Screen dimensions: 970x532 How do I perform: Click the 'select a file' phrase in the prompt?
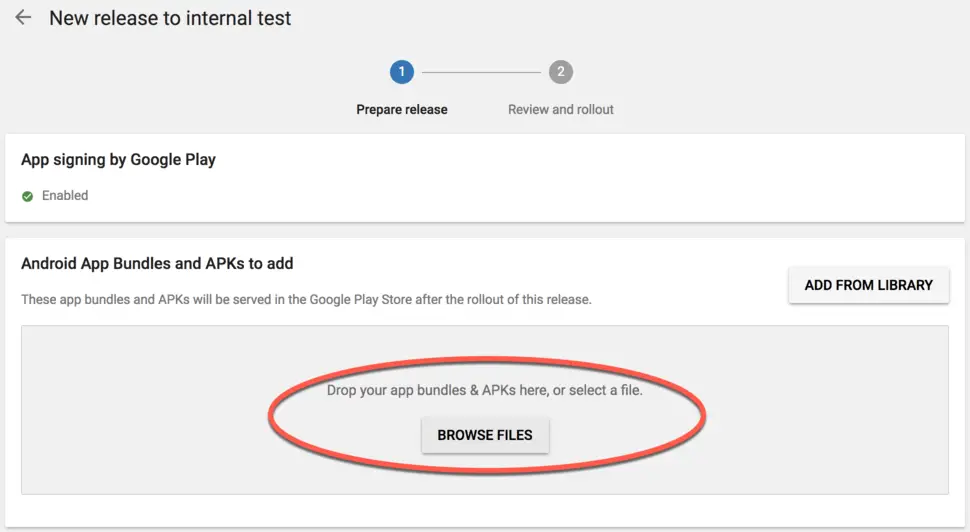pyautogui.click(x=605, y=390)
